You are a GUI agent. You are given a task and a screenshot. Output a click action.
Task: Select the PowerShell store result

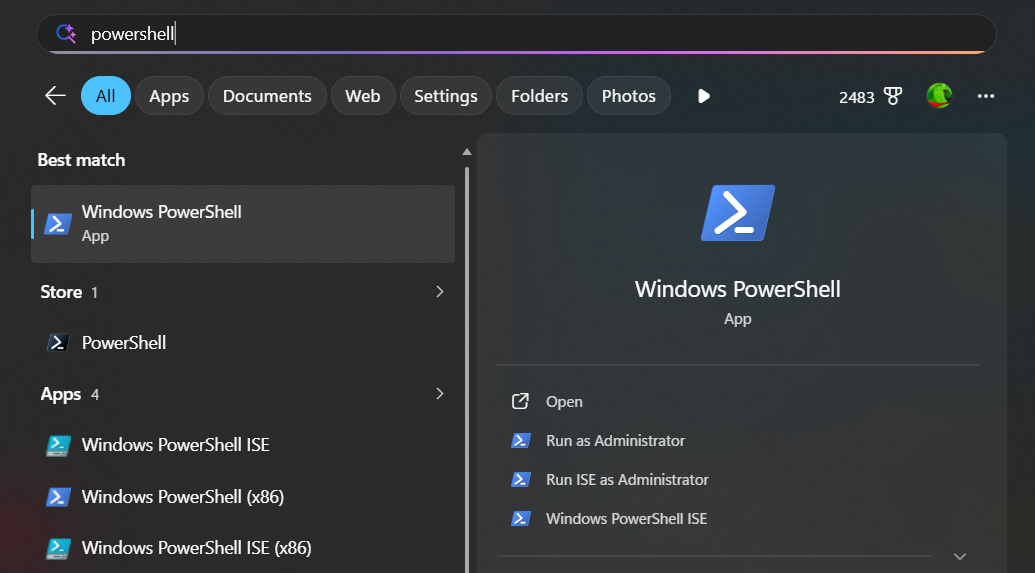pyautogui.click(x=243, y=343)
